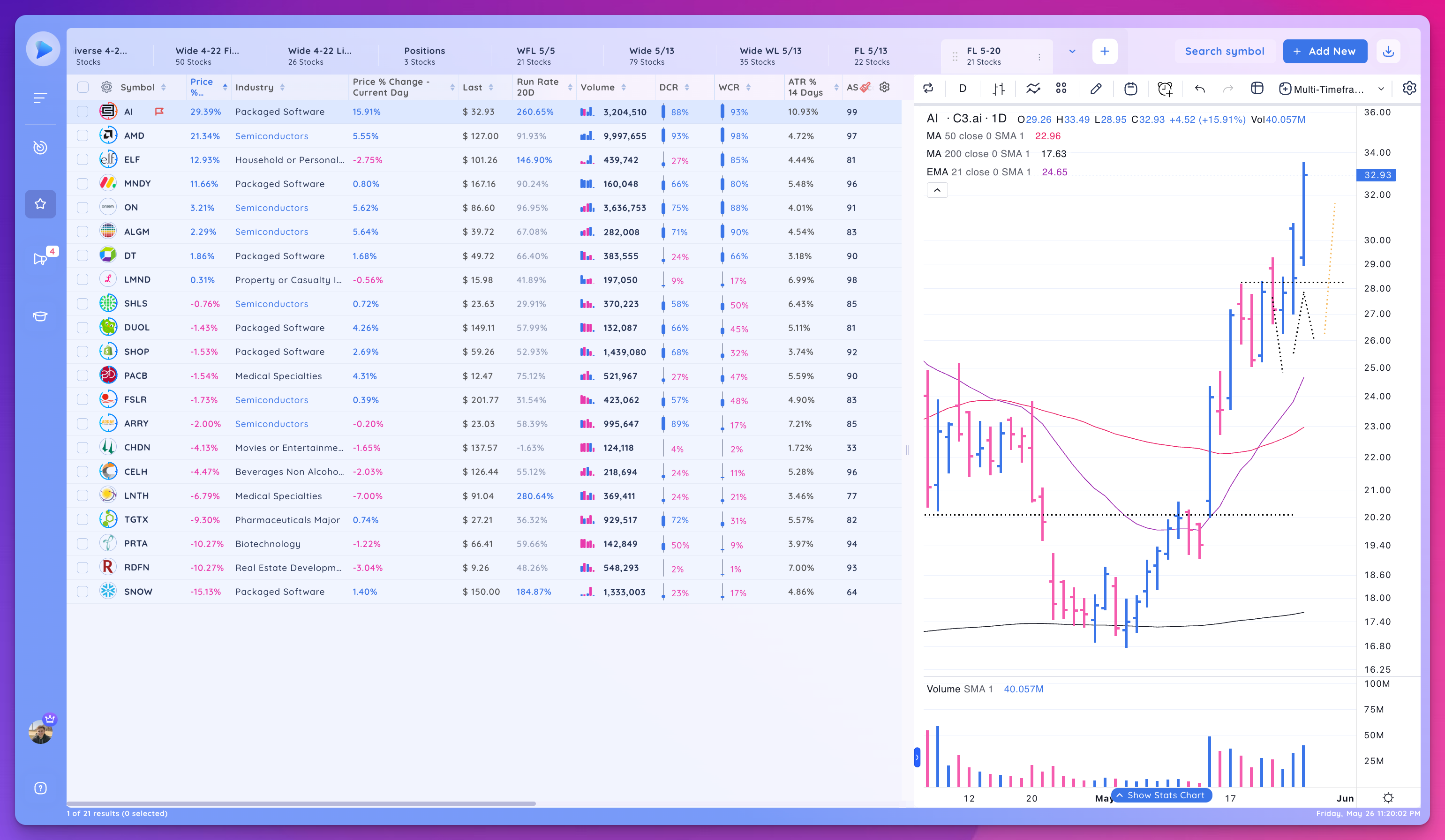Image resolution: width=1445 pixels, height=840 pixels.
Task: Switch to Wide WL 5/13 tab
Action: (x=771, y=56)
